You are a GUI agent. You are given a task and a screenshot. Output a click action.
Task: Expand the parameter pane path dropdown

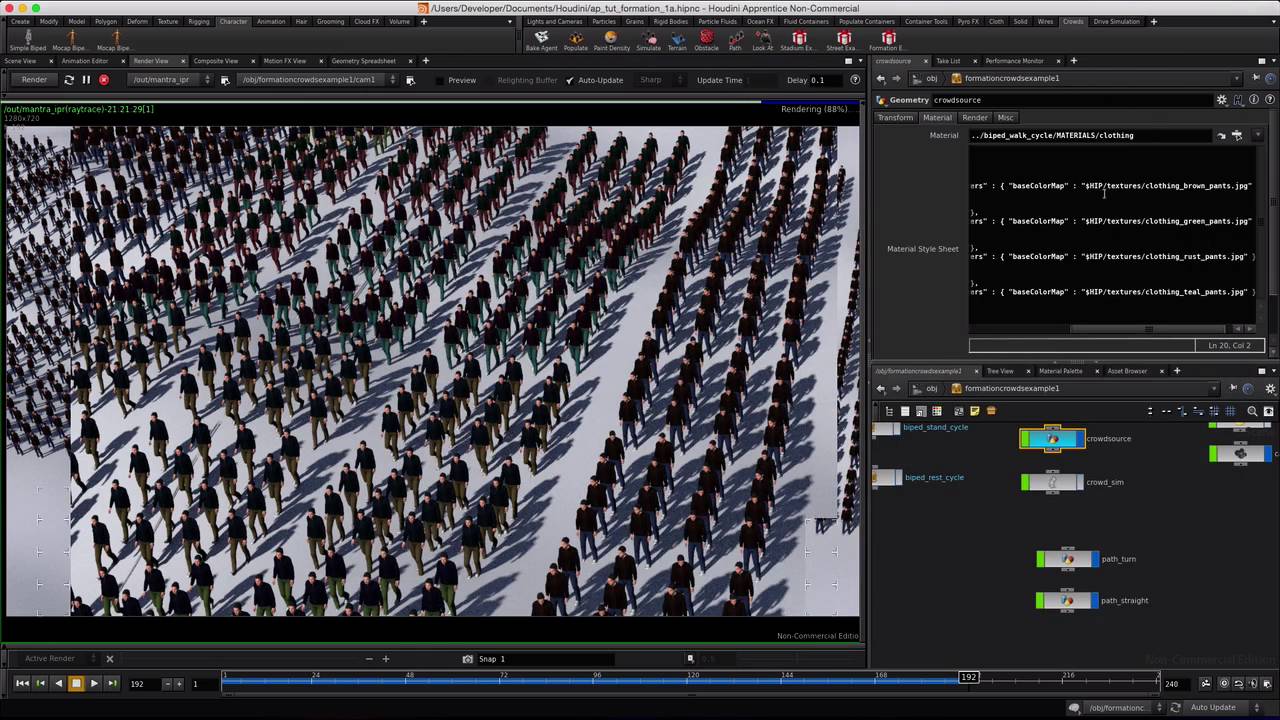[x=1237, y=78]
